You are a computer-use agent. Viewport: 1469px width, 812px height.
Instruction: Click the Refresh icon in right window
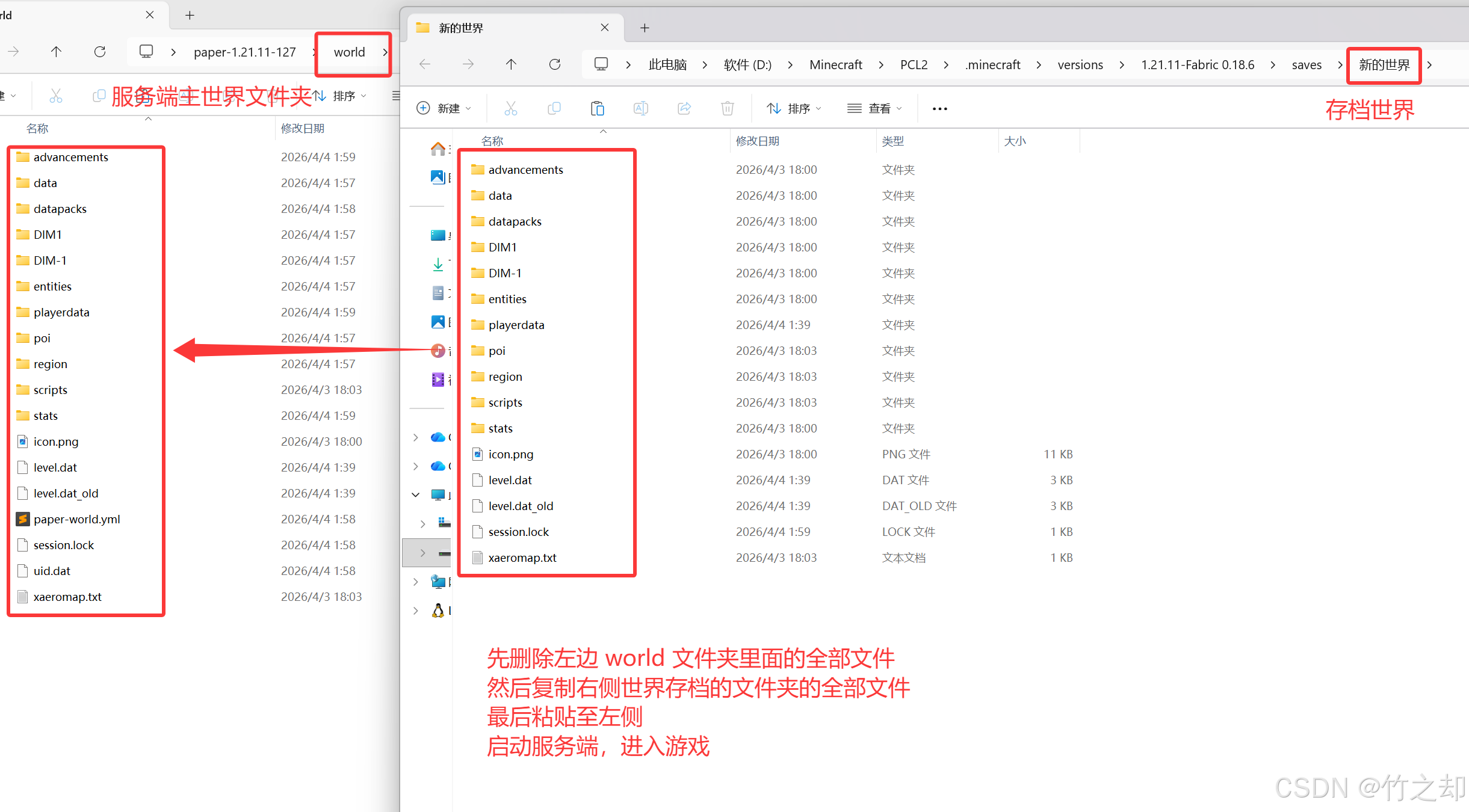555,64
